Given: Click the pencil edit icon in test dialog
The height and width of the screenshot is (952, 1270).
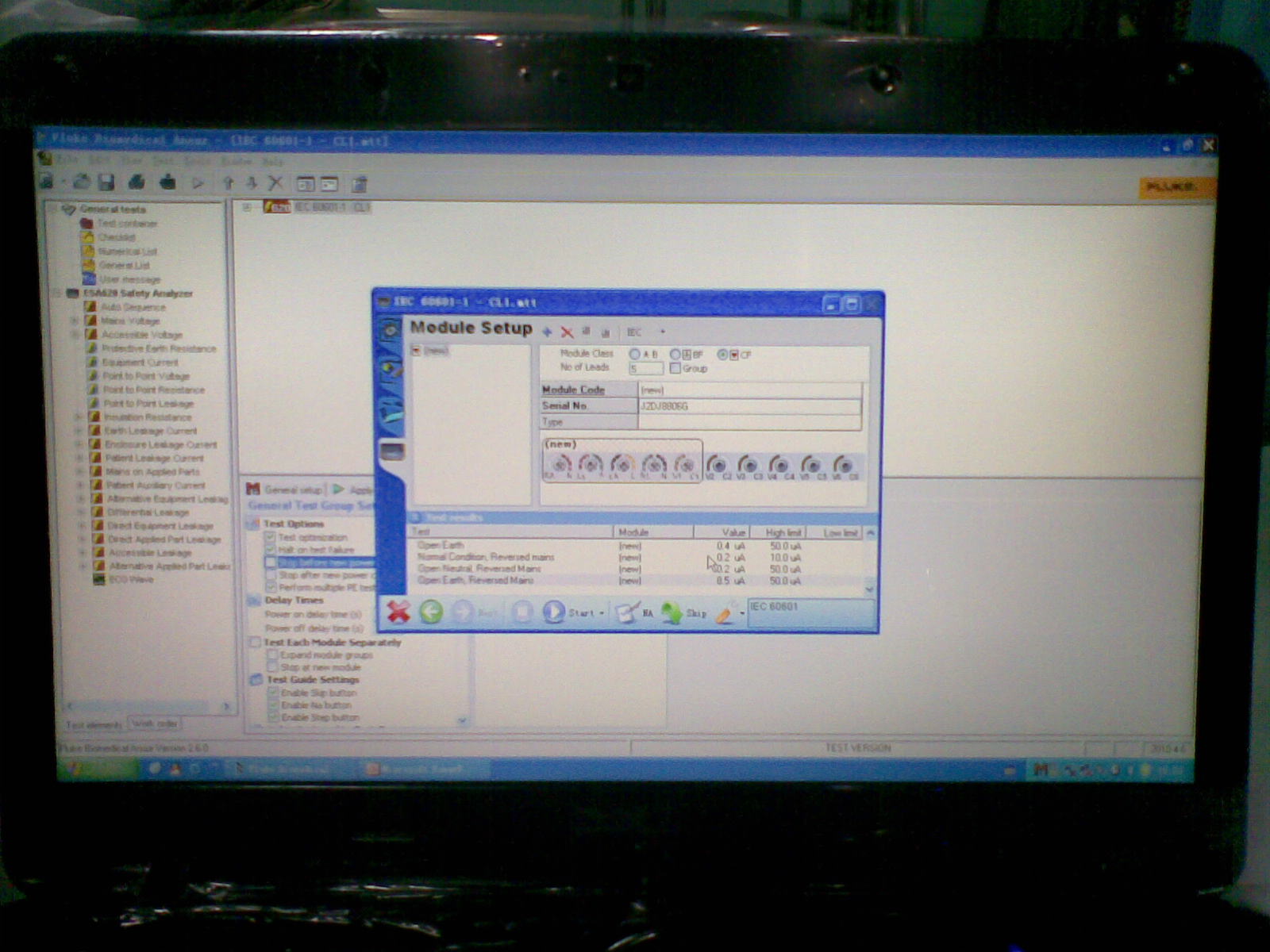Looking at the screenshot, I should [x=725, y=613].
